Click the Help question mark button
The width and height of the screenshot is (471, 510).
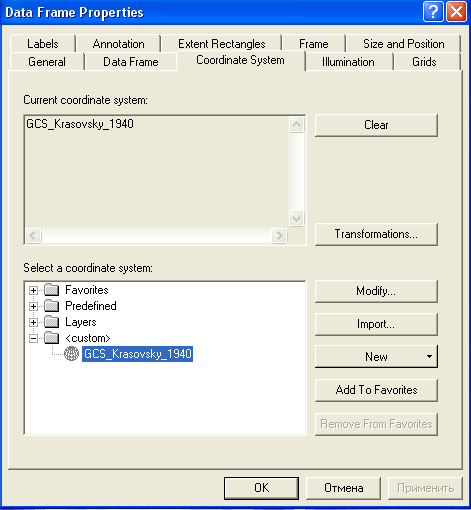(x=433, y=12)
